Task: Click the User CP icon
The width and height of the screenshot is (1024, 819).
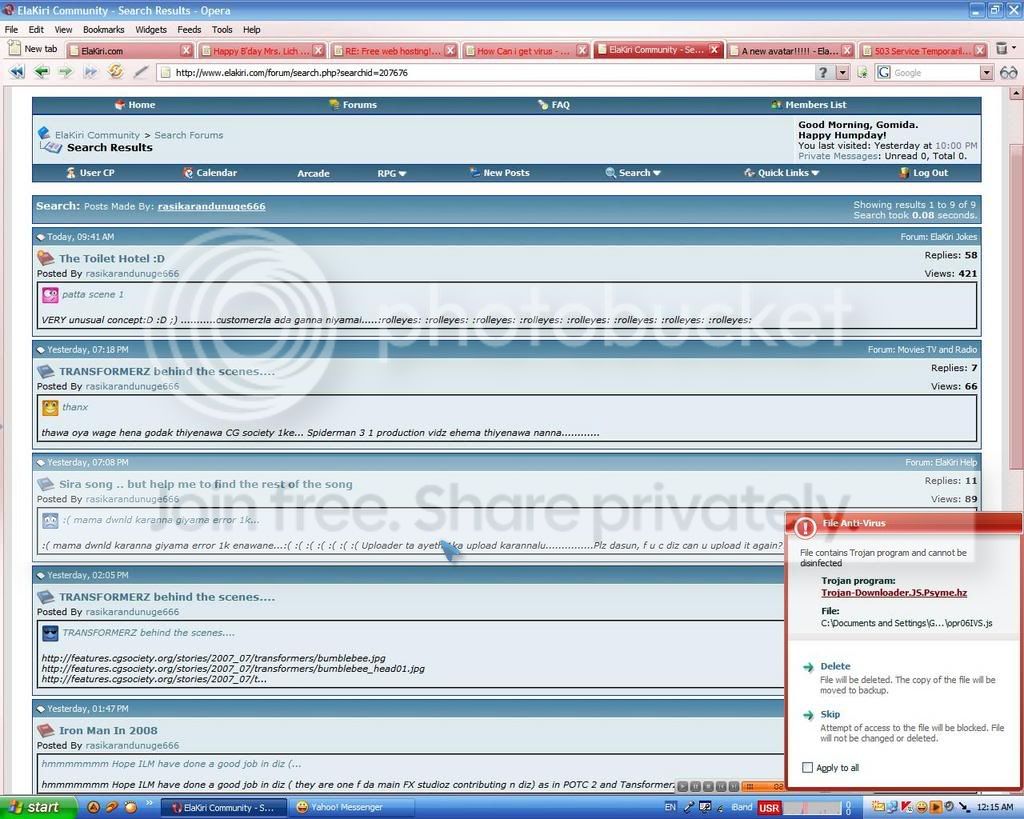Action: (x=71, y=173)
